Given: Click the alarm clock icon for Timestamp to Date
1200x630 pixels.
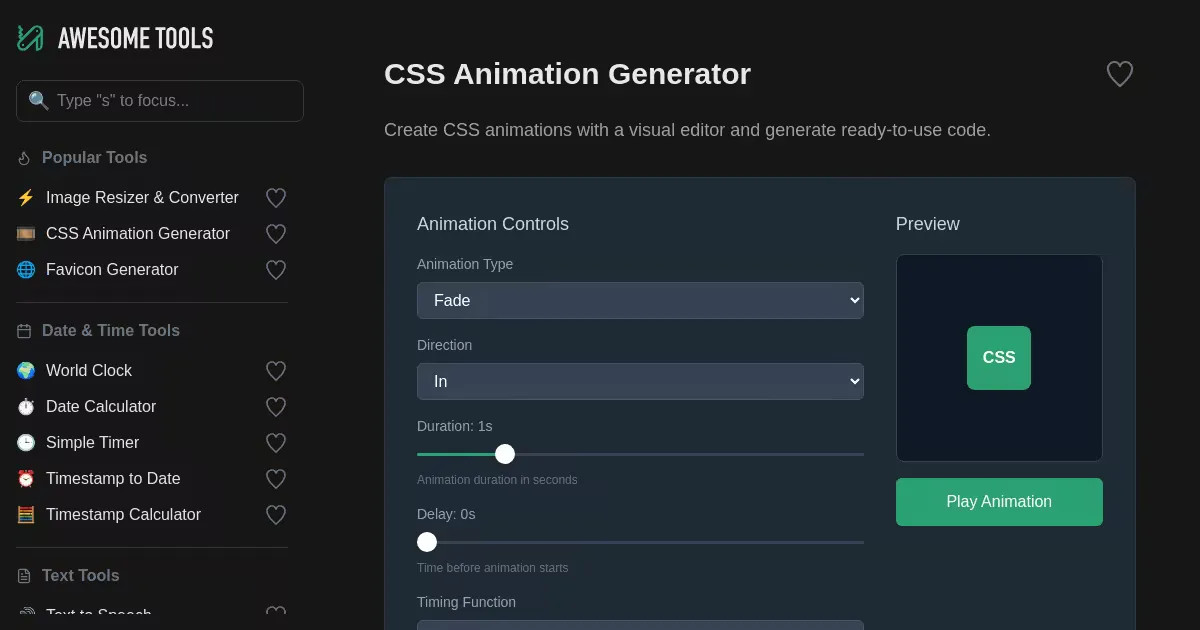Looking at the screenshot, I should [x=26, y=479].
